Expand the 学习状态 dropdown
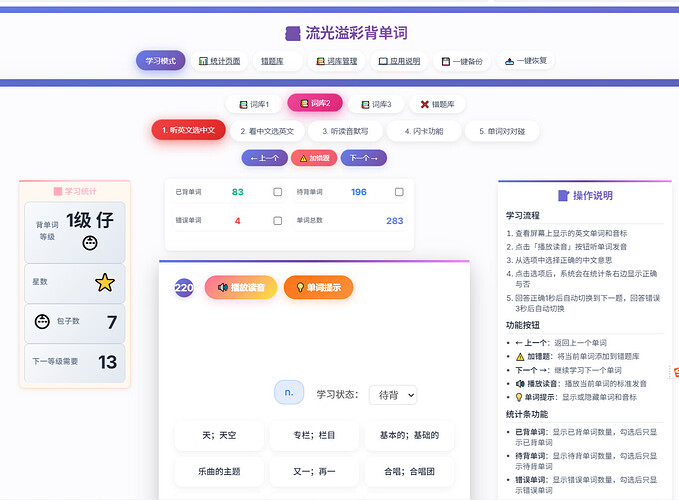Viewport: 679px width, 500px height. coord(392,395)
